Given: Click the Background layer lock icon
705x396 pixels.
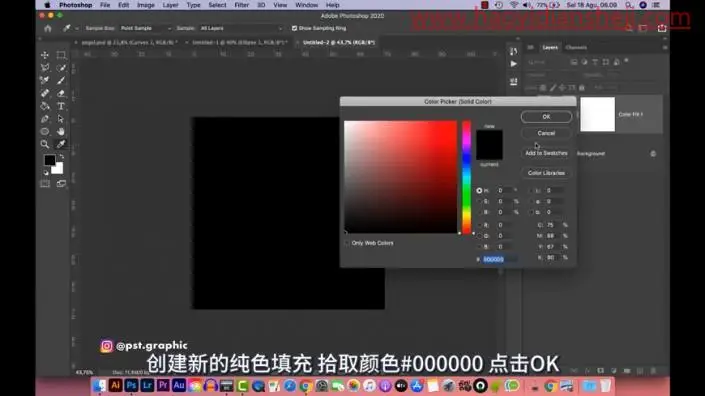Looking at the screenshot, I should 653,154.
